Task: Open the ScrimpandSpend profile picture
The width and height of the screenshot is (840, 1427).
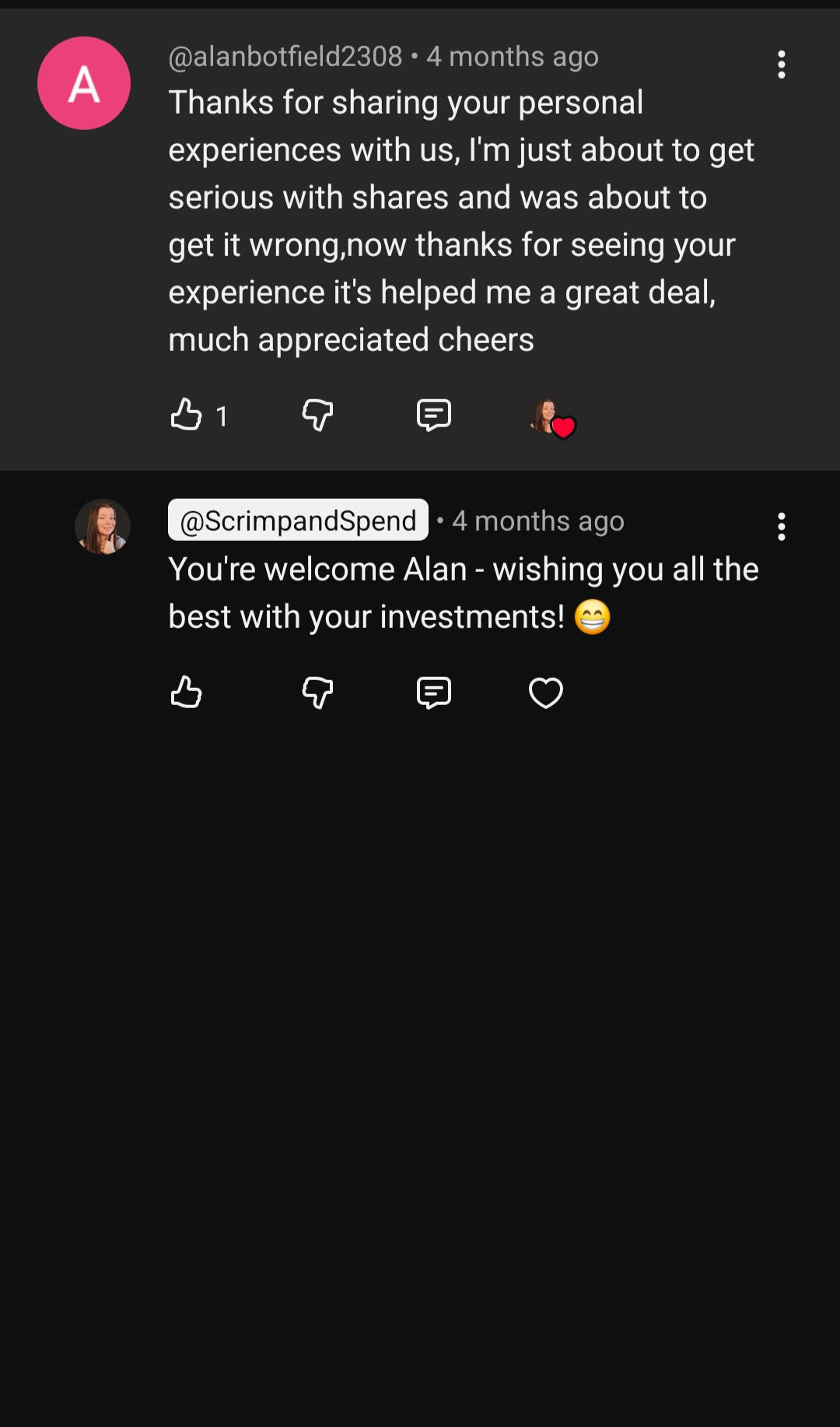Action: click(x=102, y=527)
